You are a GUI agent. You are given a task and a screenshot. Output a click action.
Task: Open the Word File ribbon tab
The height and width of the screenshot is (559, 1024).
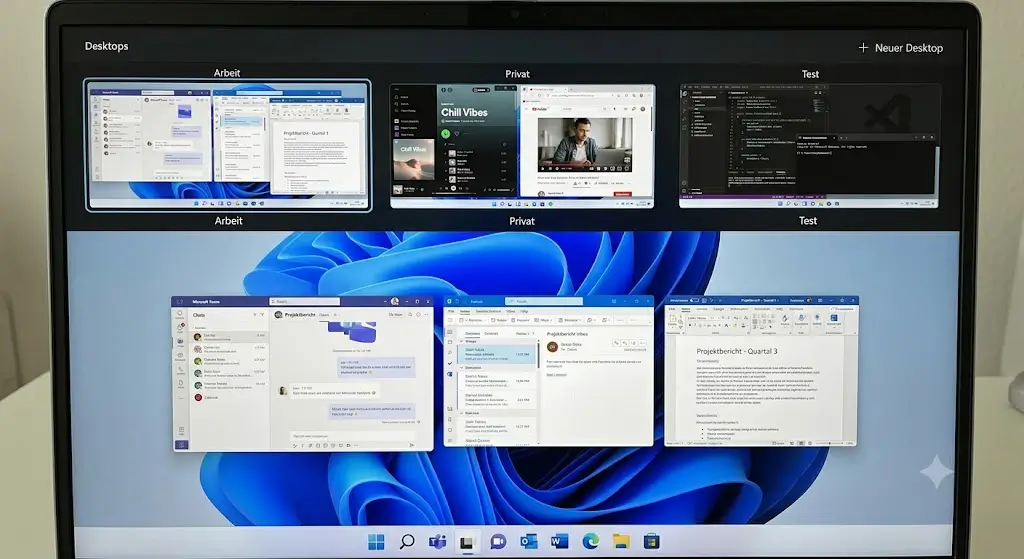[x=672, y=309]
